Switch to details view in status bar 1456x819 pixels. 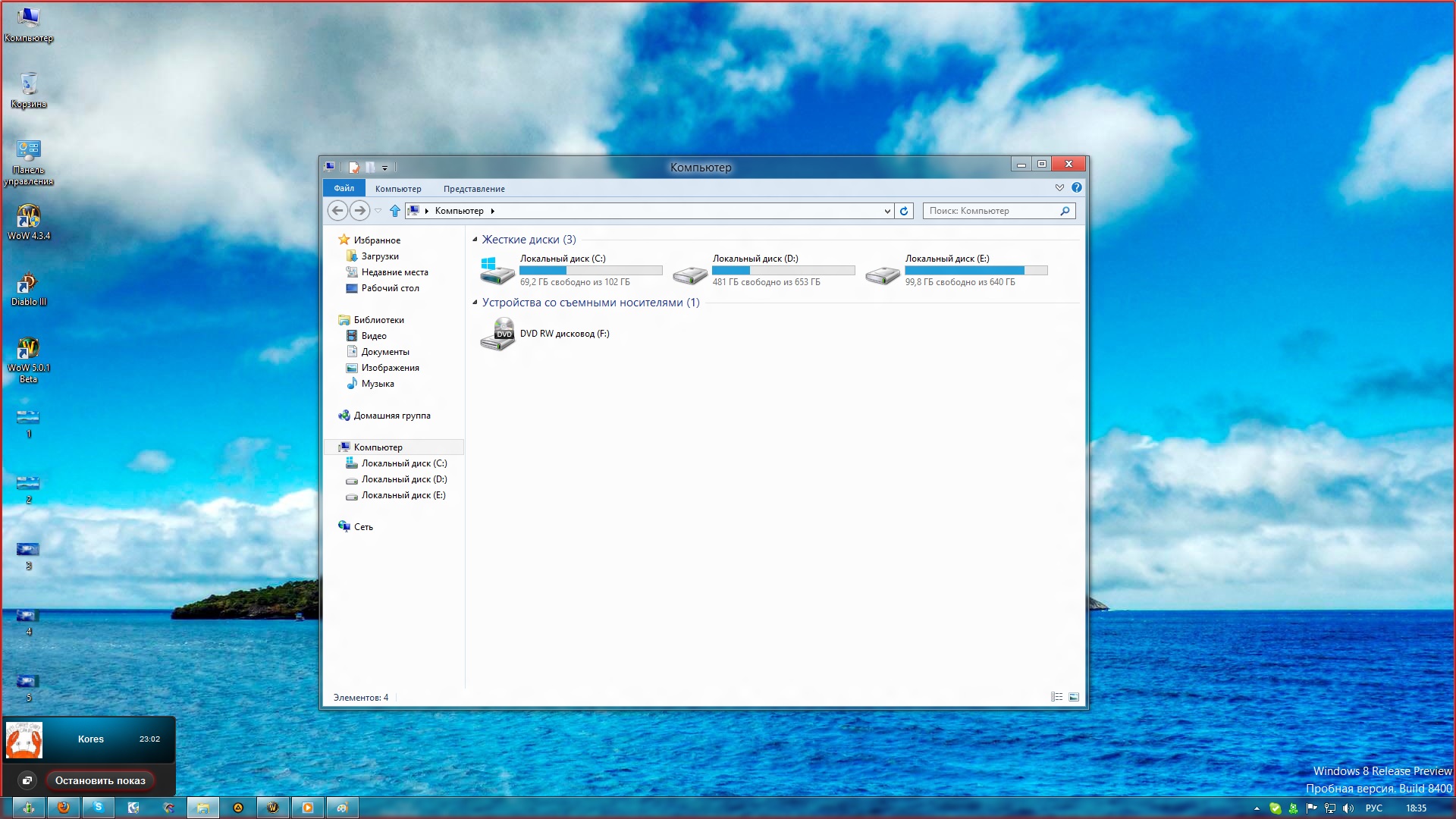[x=1056, y=697]
